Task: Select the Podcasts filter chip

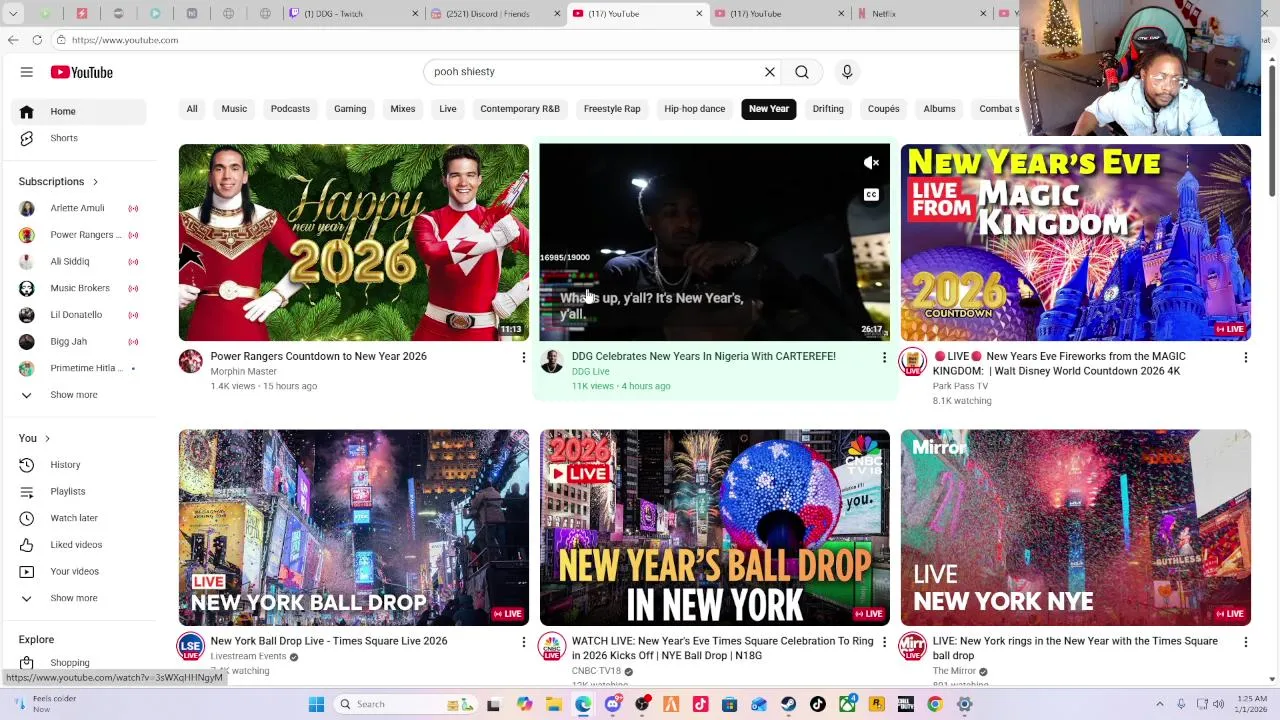Action: point(290,109)
